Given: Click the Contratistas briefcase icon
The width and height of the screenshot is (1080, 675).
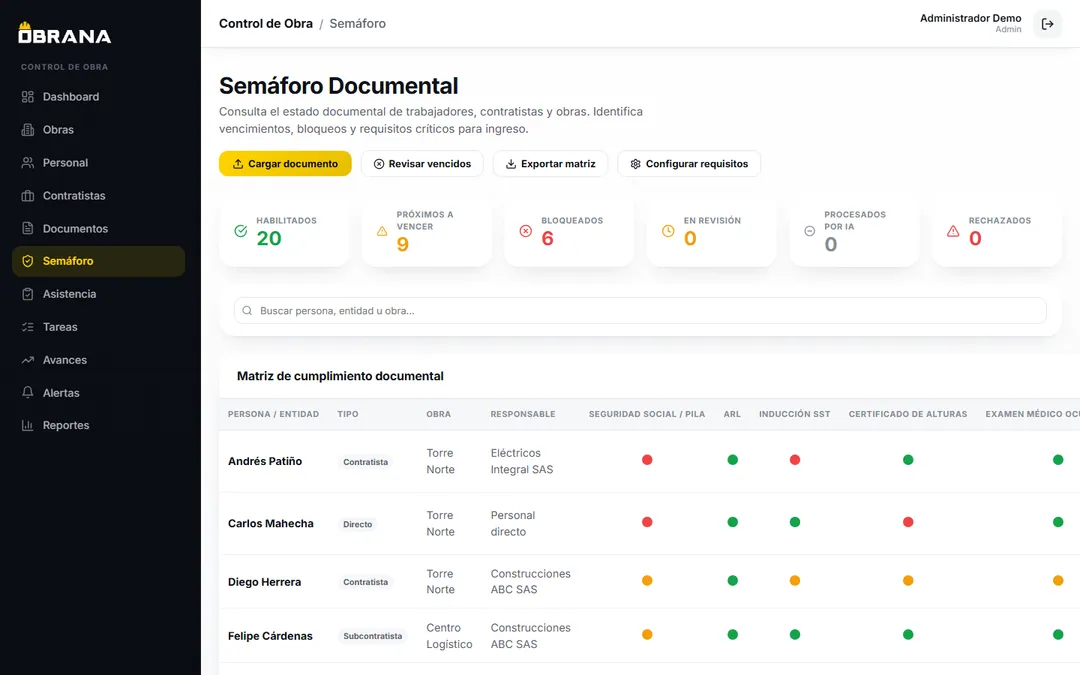Looking at the screenshot, I should pos(28,196).
